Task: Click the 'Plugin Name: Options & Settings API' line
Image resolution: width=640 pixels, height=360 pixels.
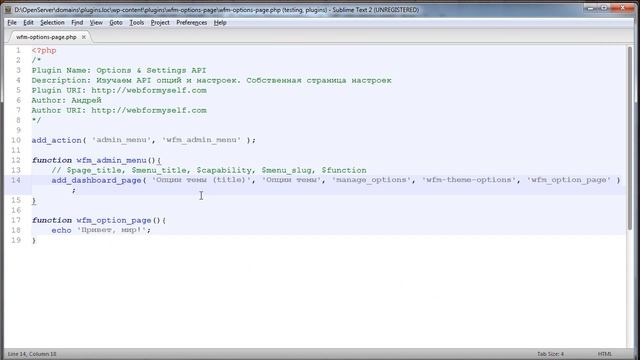Action: pyautogui.click(x=119, y=70)
